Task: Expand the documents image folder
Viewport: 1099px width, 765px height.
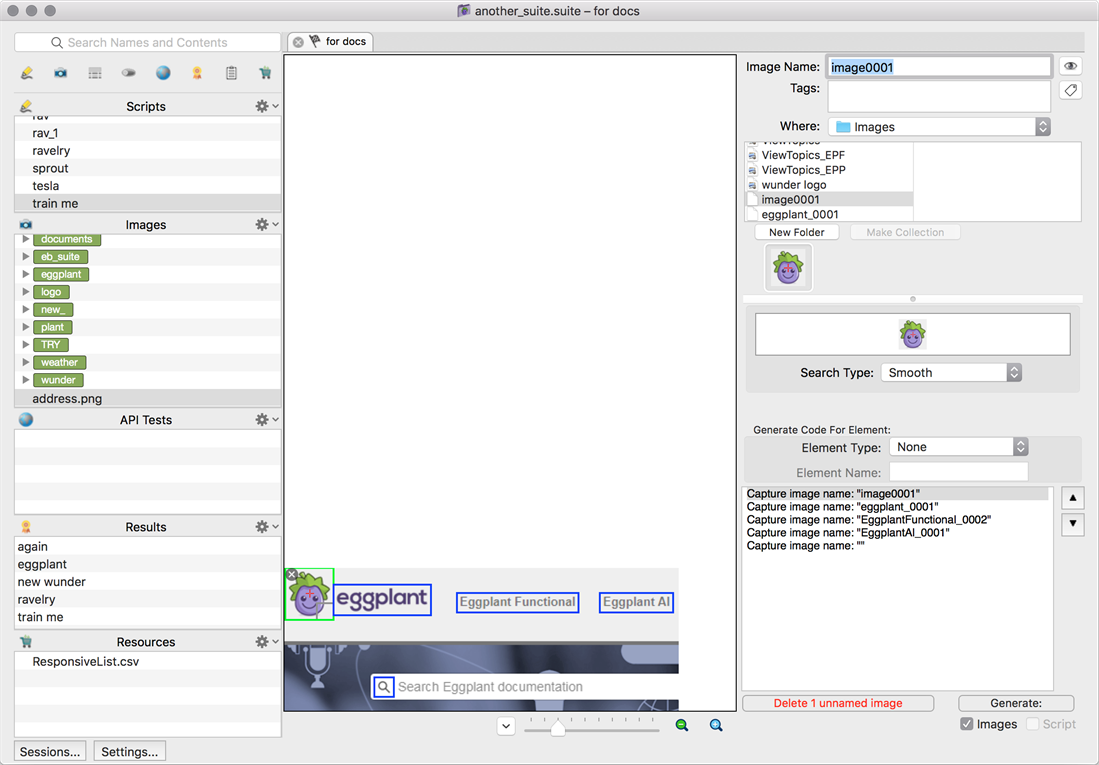Action: pyautogui.click(x=26, y=239)
